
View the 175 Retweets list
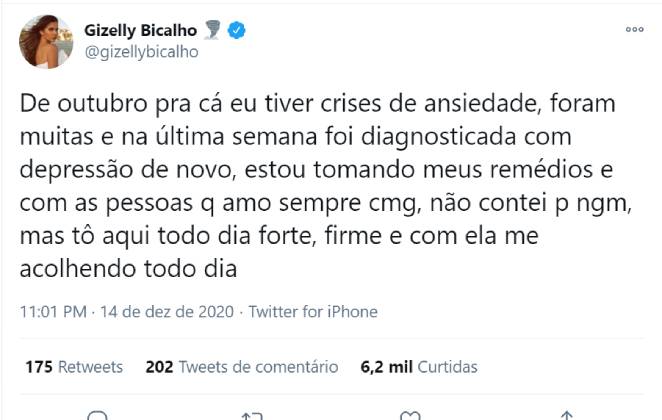(x=74, y=367)
